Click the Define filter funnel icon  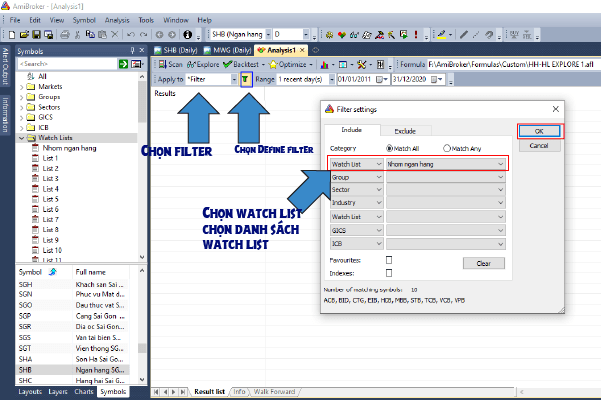(246, 79)
